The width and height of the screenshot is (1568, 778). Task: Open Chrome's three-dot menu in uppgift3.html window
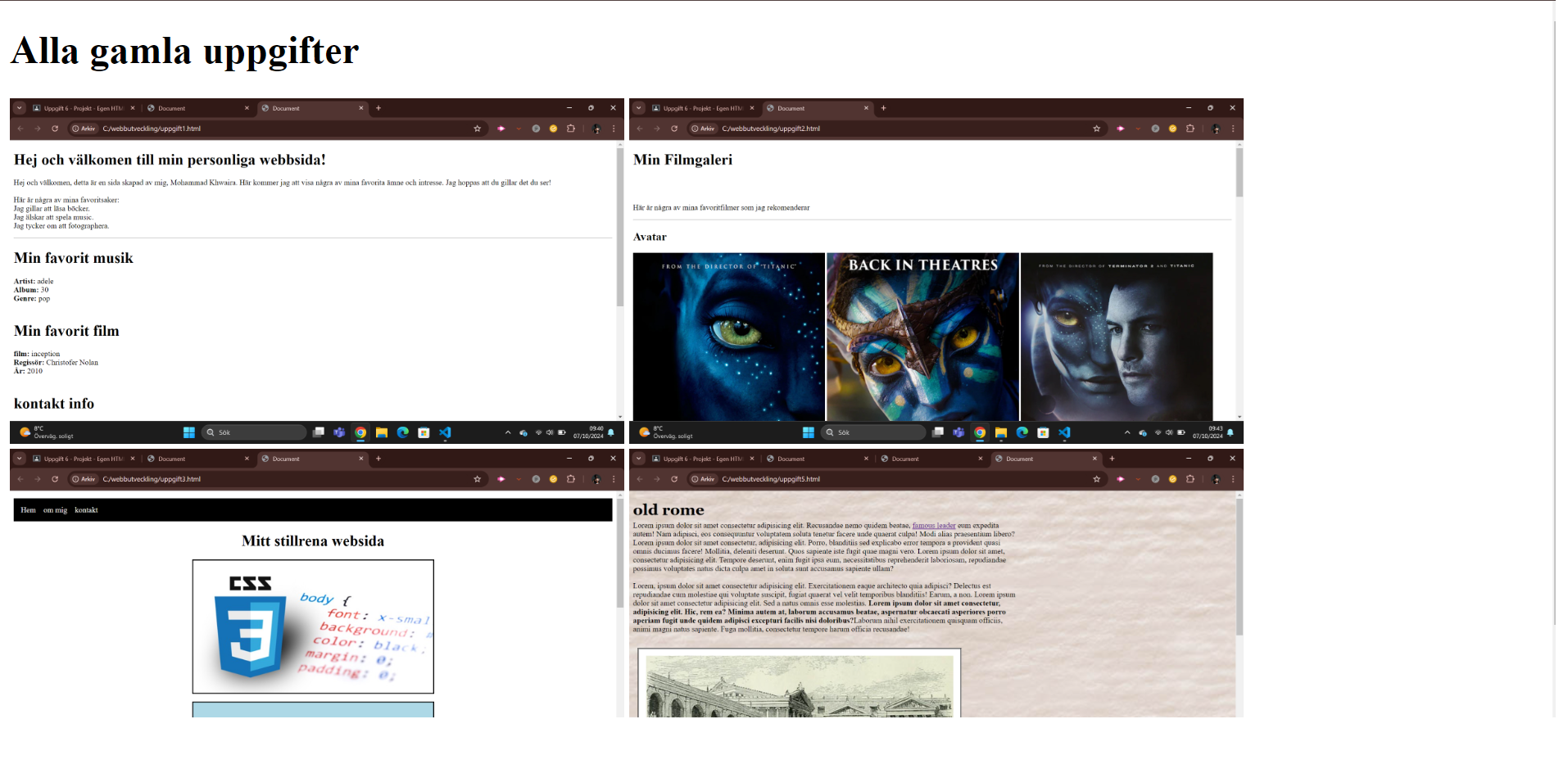(614, 479)
